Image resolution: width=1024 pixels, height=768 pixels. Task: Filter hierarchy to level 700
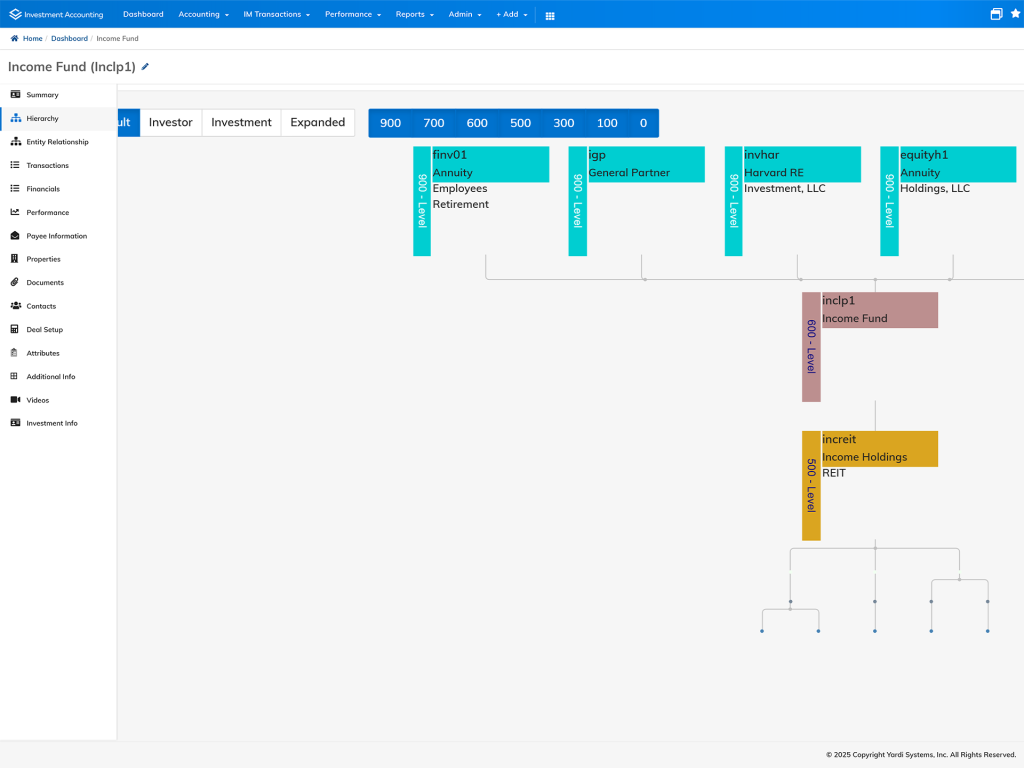coord(434,123)
